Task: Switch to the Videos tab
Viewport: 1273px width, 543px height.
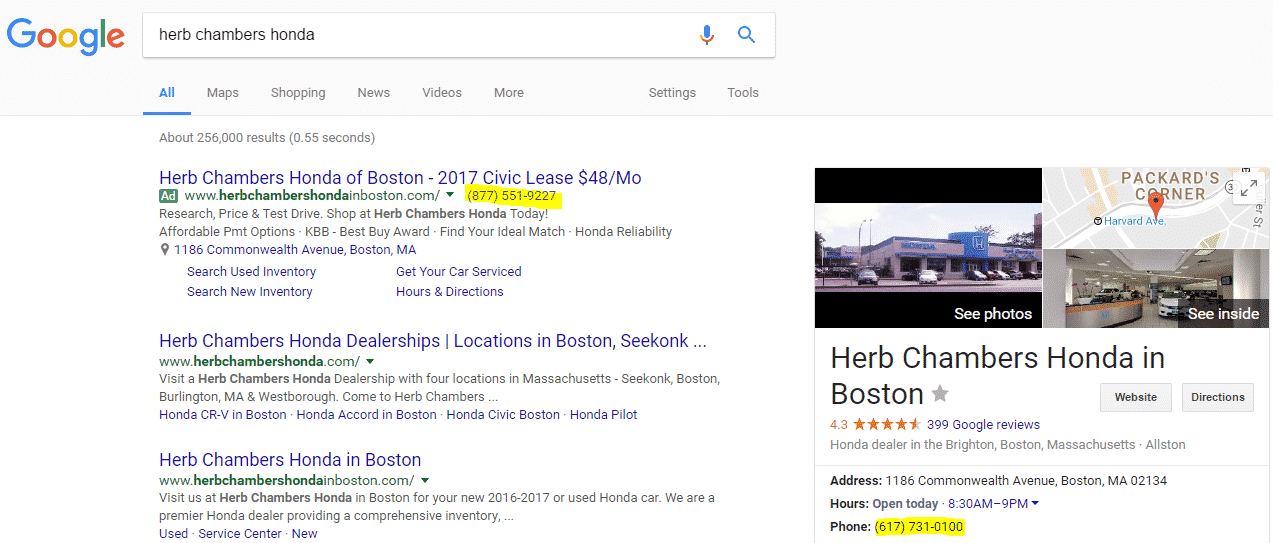Action: tap(441, 93)
